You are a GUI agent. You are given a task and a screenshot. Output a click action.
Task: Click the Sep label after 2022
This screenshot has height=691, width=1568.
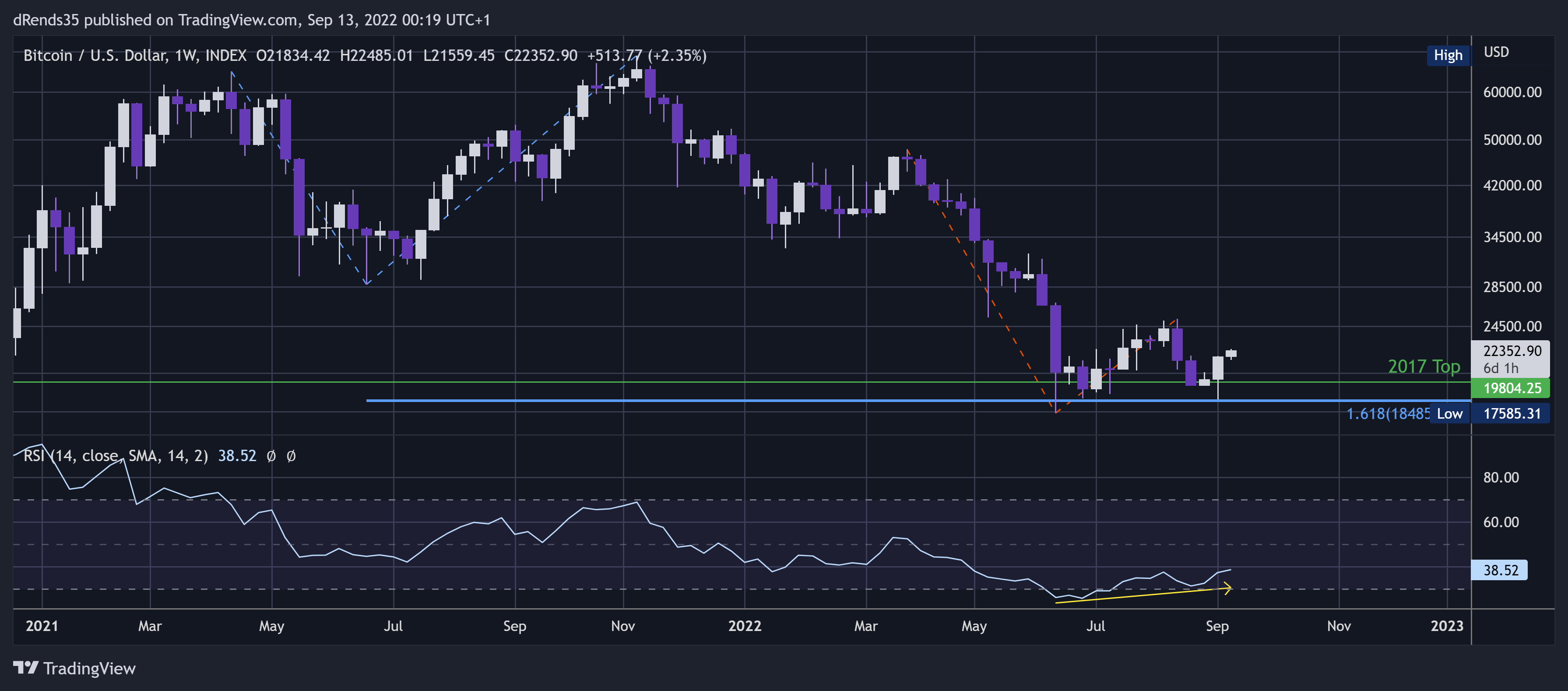(1217, 626)
